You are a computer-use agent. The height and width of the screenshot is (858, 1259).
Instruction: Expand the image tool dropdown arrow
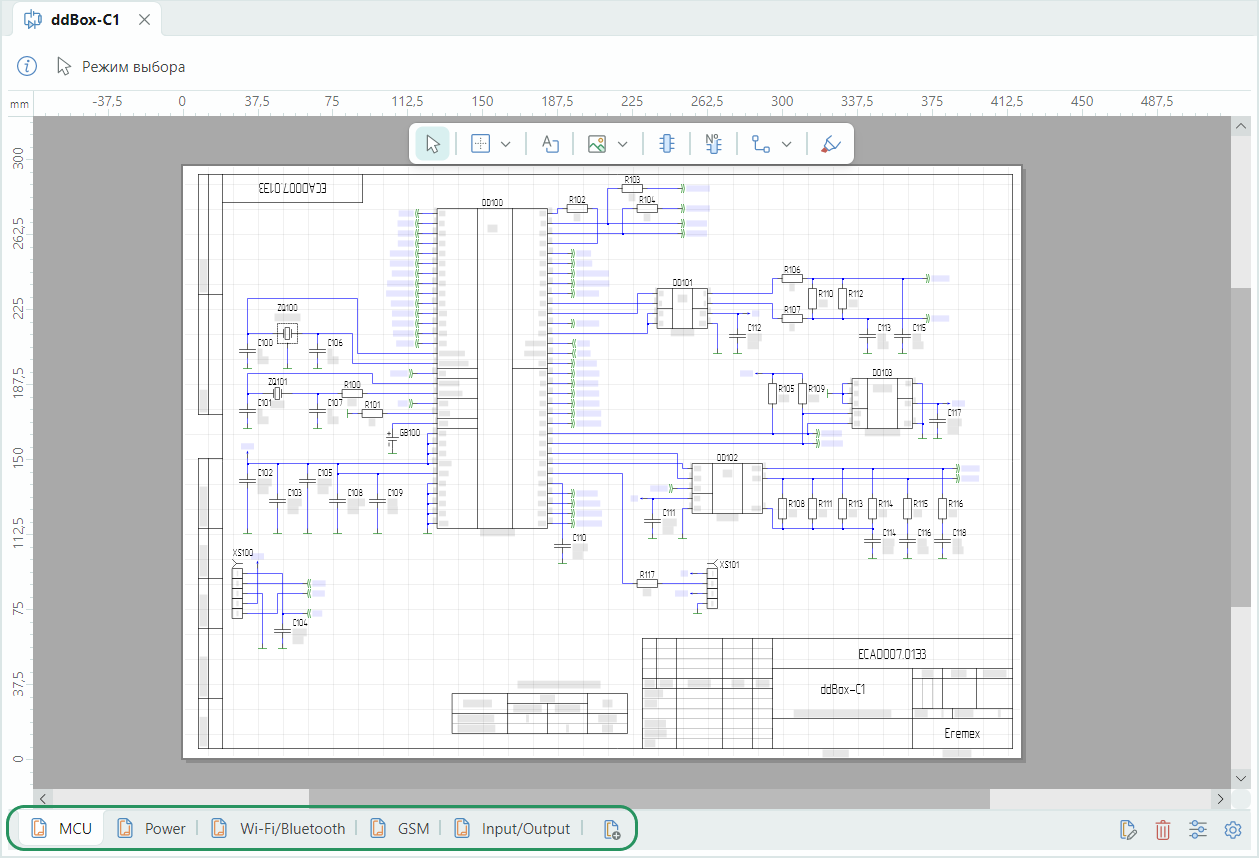click(x=622, y=144)
